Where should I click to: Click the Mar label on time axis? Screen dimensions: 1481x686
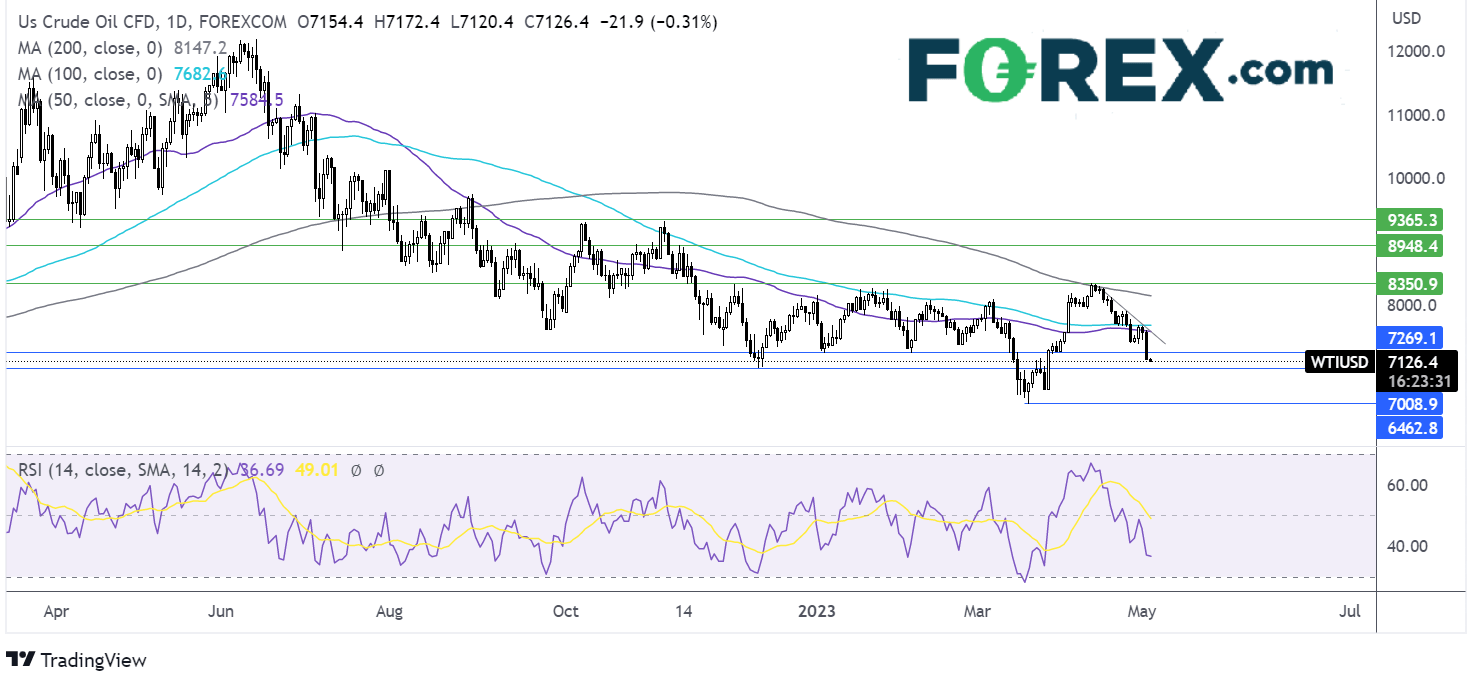point(975,610)
